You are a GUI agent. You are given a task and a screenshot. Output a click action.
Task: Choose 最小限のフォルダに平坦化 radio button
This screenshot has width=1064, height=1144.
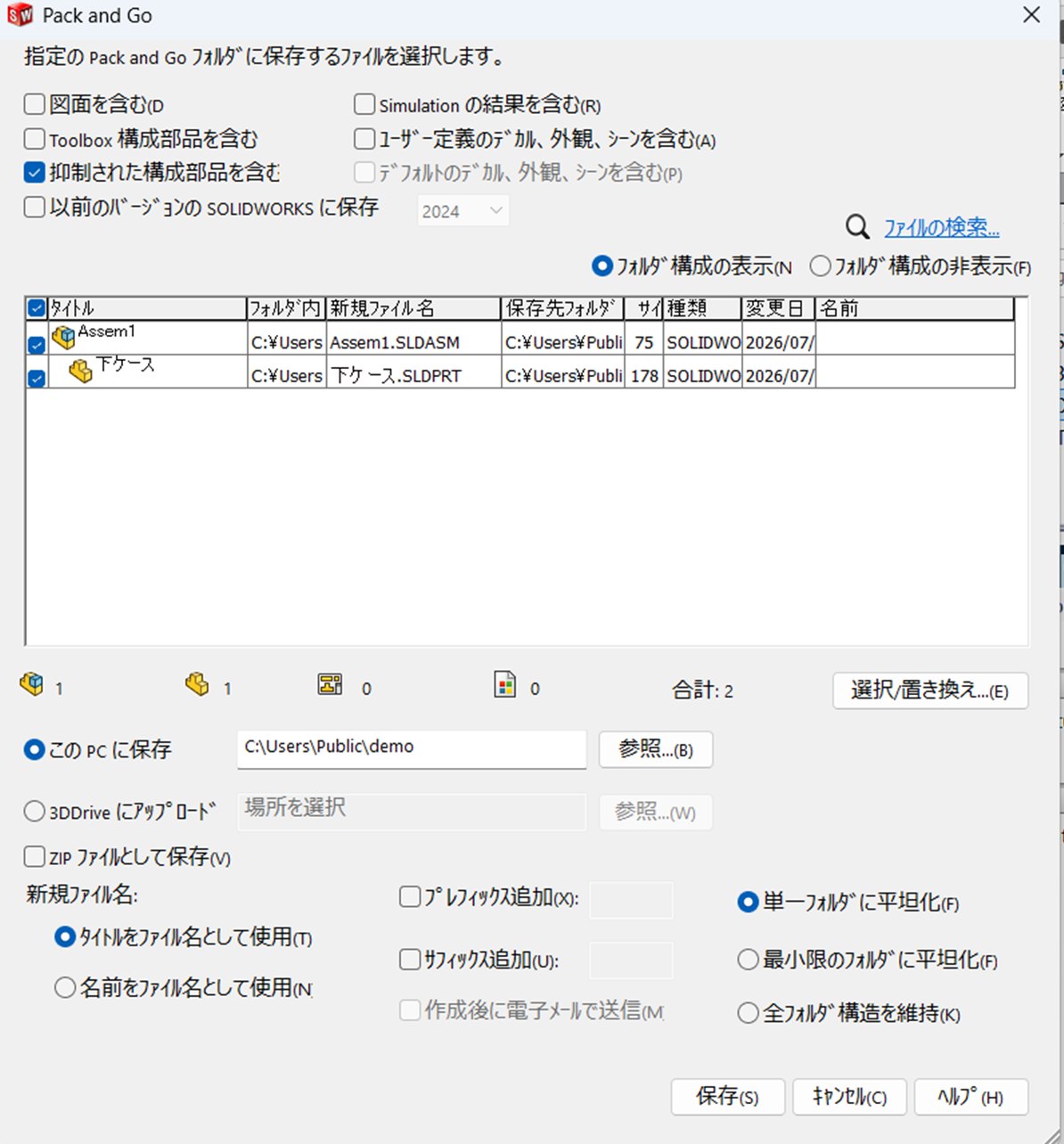point(748,960)
